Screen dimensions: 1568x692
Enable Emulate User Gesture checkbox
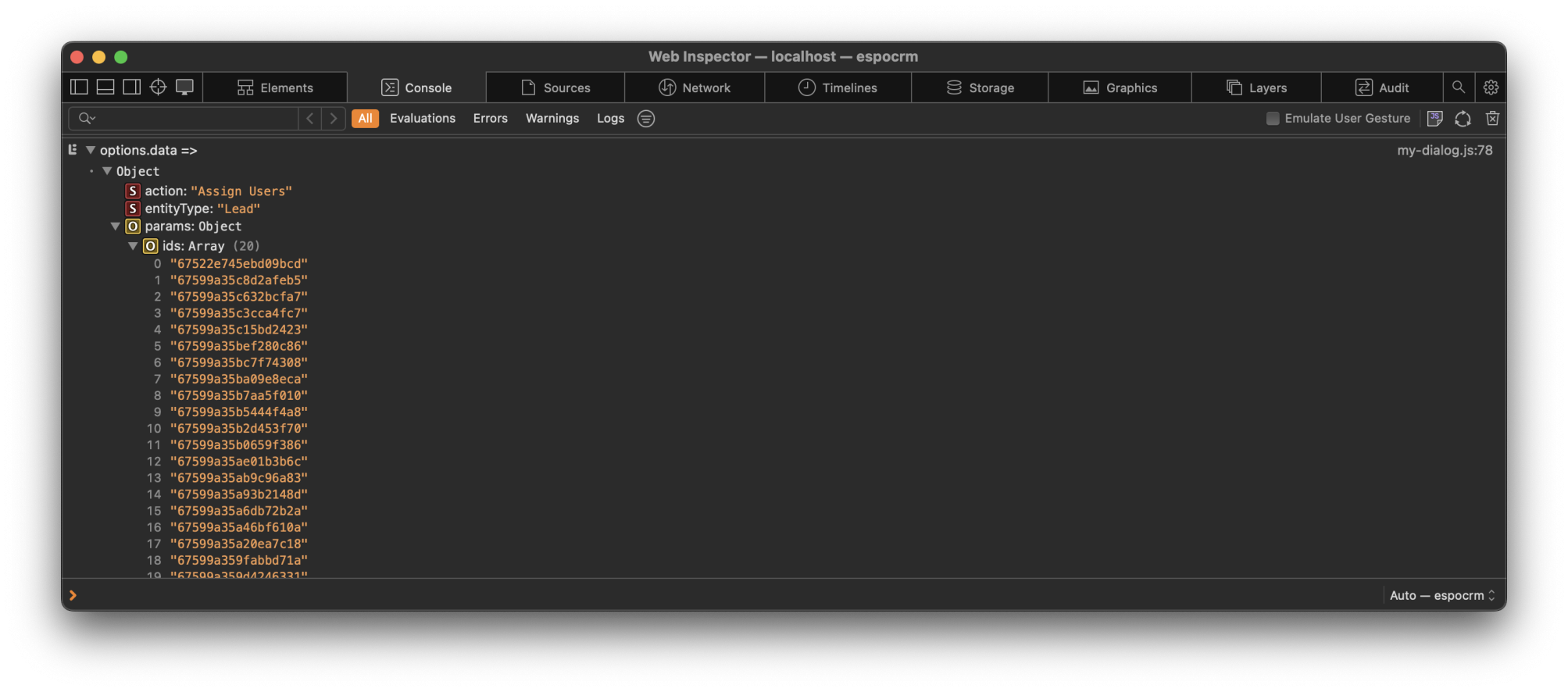point(1273,119)
